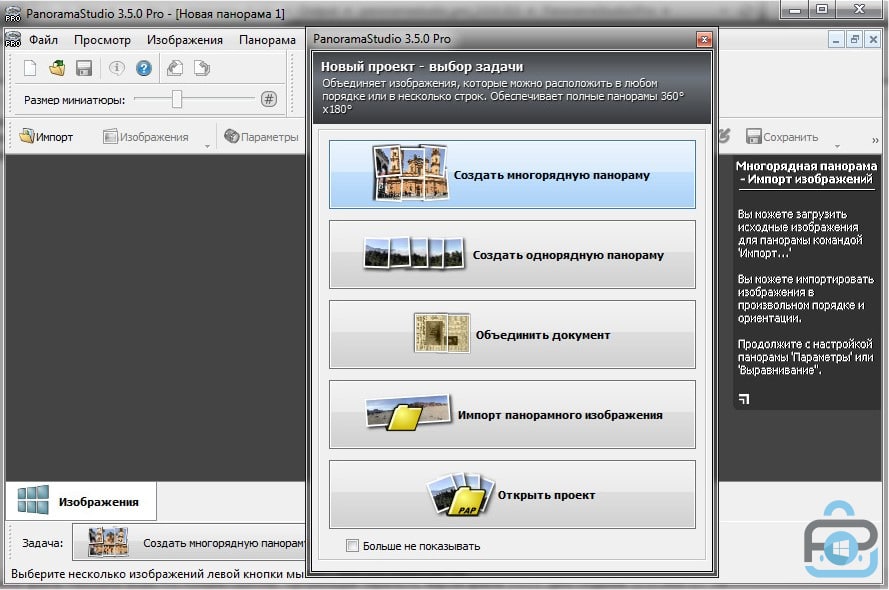
Task: Expand the dropdown arrow under Сохранить
Action: click(x=837, y=146)
